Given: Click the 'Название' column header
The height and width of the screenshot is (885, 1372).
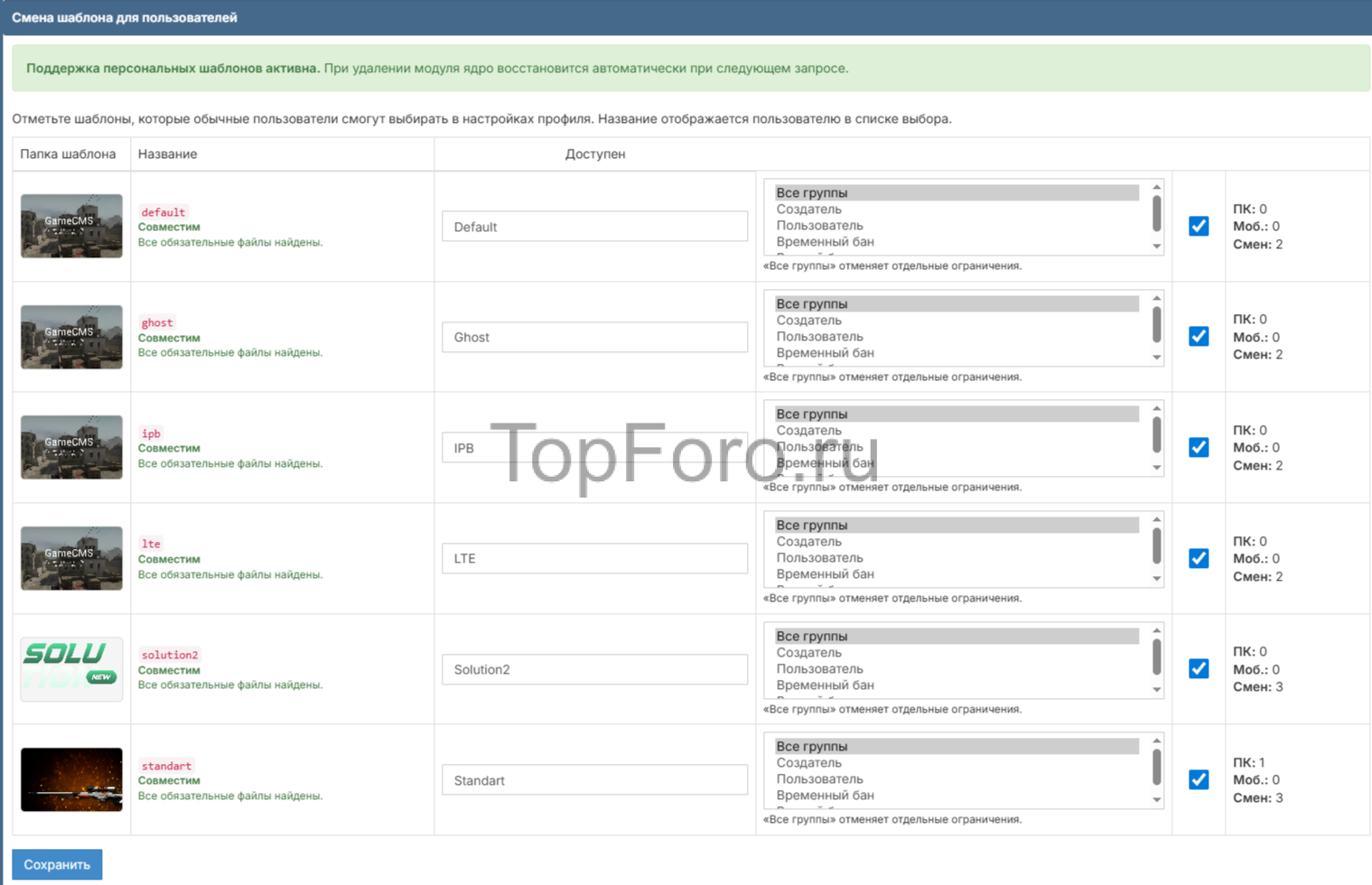Looking at the screenshot, I should [x=168, y=154].
